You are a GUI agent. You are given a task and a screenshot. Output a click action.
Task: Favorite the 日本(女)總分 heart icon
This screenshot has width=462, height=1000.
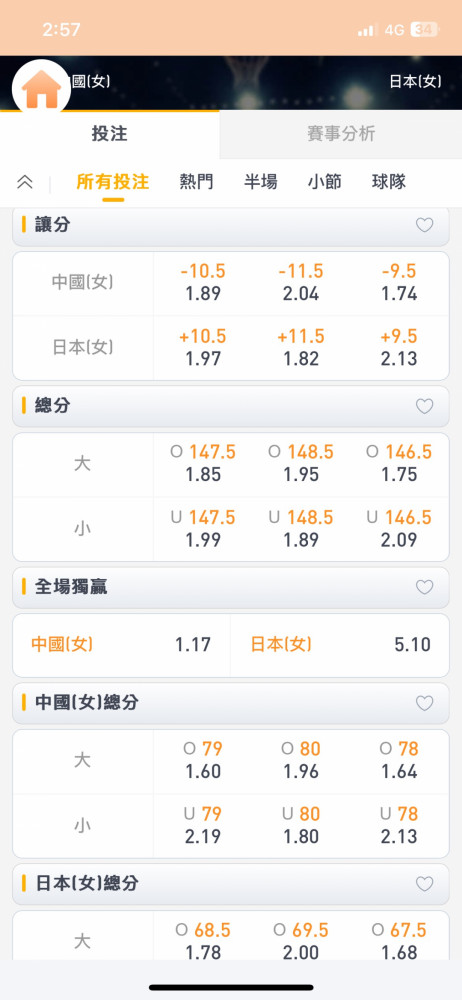coord(424,884)
